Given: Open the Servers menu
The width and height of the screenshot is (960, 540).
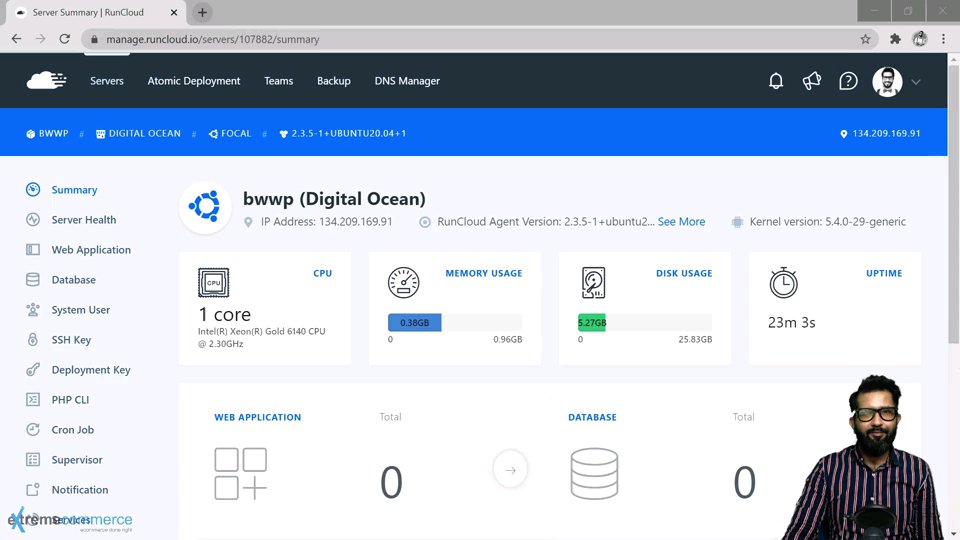Looking at the screenshot, I should pyautogui.click(x=107, y=81).
